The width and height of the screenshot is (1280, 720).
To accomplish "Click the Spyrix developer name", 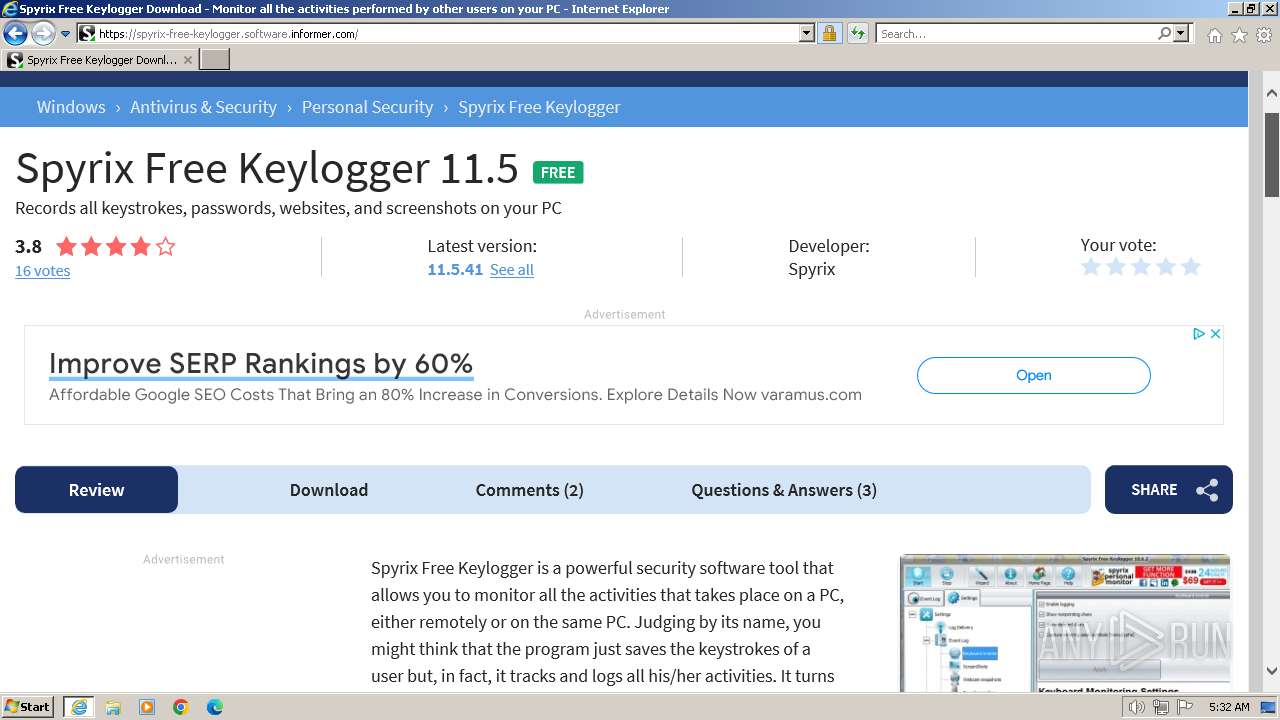I will (x=811, y=269).
